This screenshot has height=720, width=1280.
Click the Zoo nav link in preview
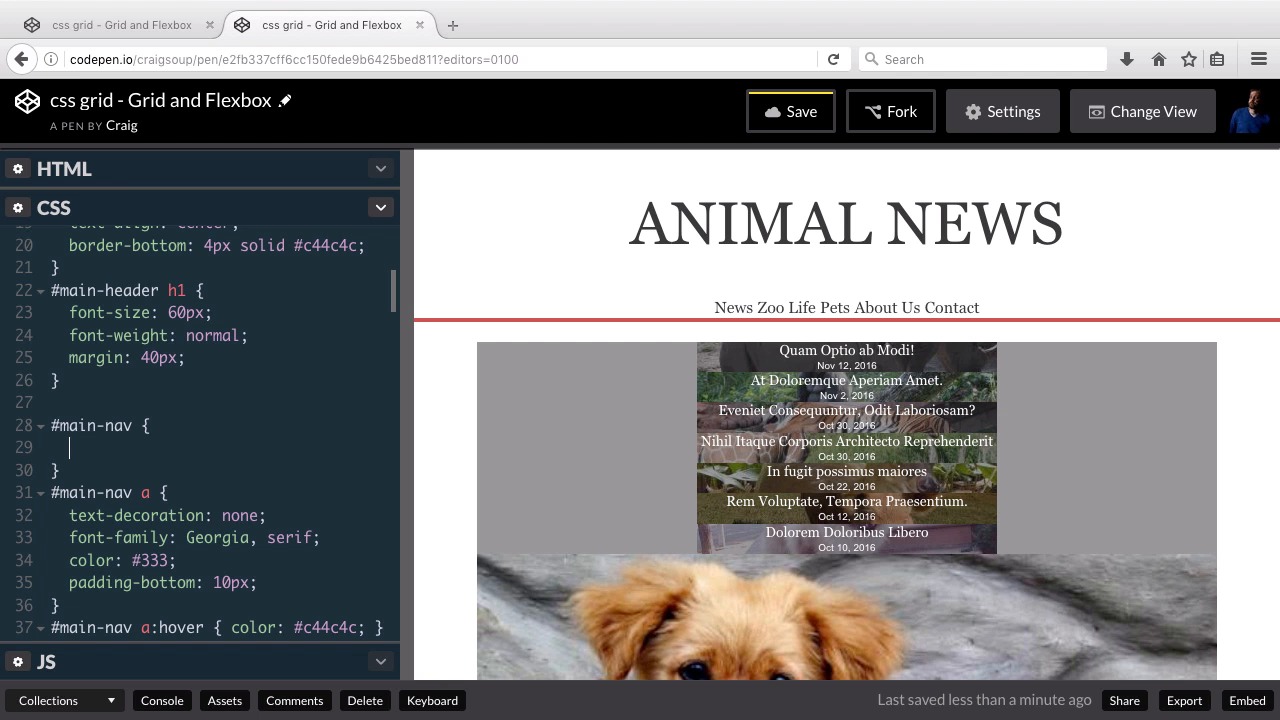click(770, 308)
